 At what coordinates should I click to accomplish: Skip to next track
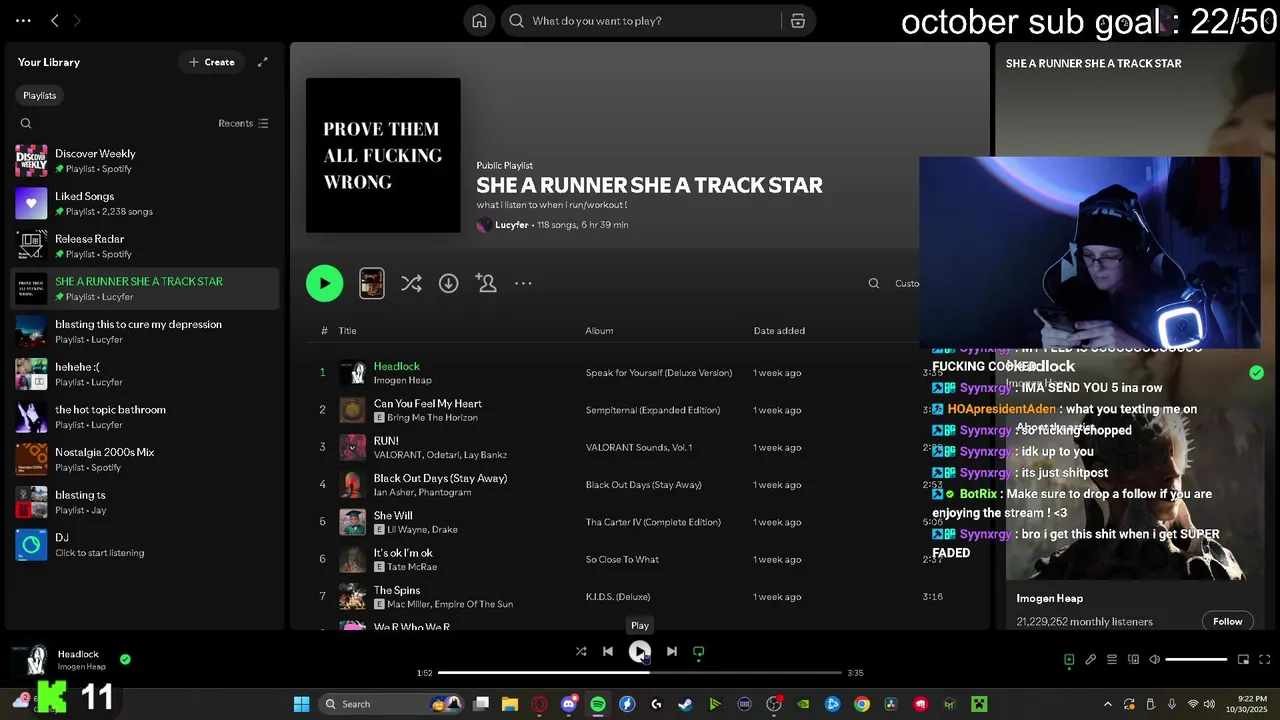[672, 651]
